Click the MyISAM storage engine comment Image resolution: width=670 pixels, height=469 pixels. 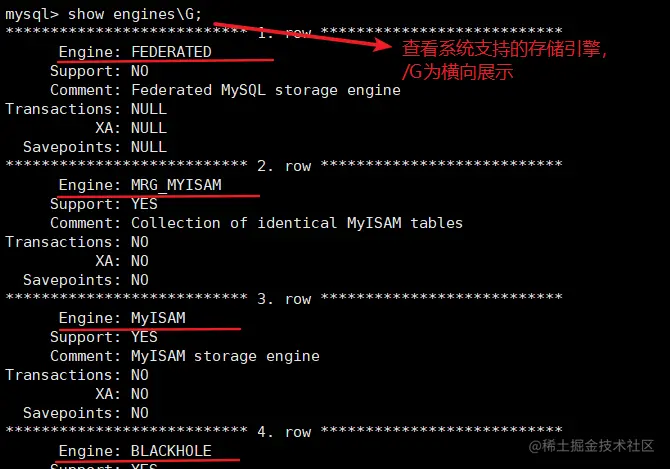click(225, 356)
